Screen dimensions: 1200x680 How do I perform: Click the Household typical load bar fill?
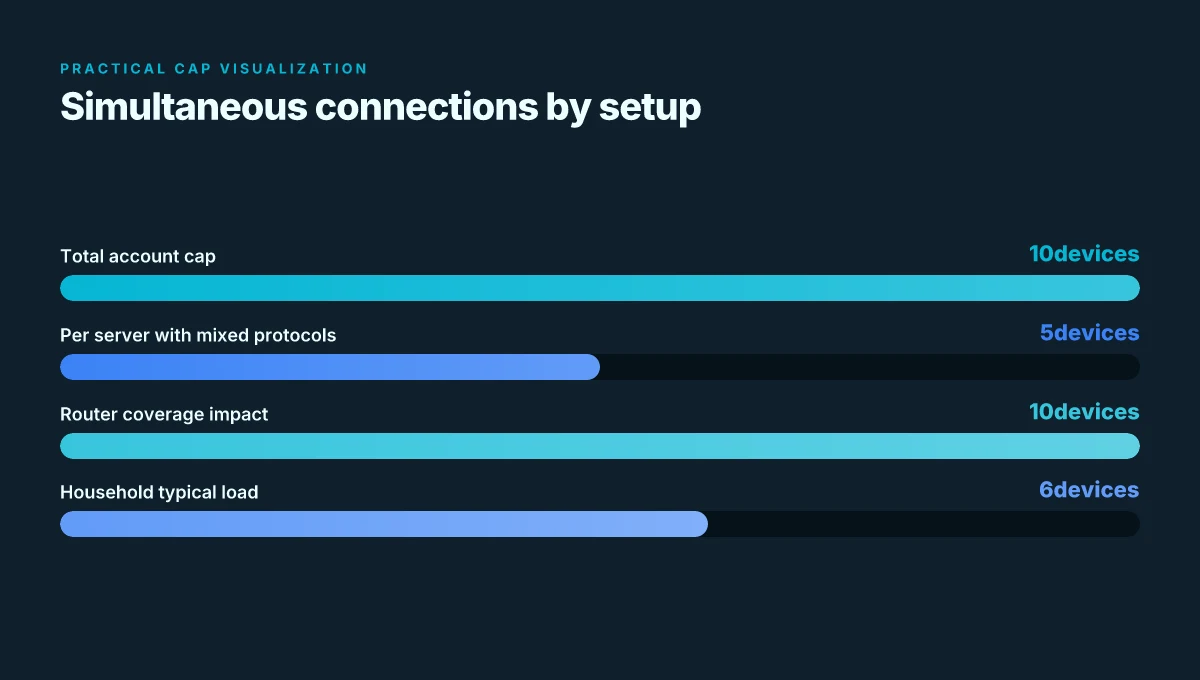tap(384, 524)
